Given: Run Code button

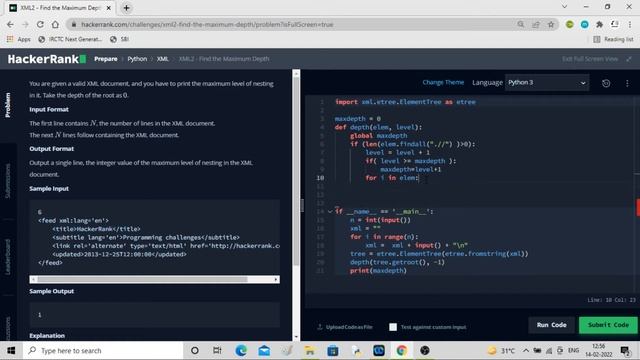Looking at the screenshot, I should coord(551,325).
